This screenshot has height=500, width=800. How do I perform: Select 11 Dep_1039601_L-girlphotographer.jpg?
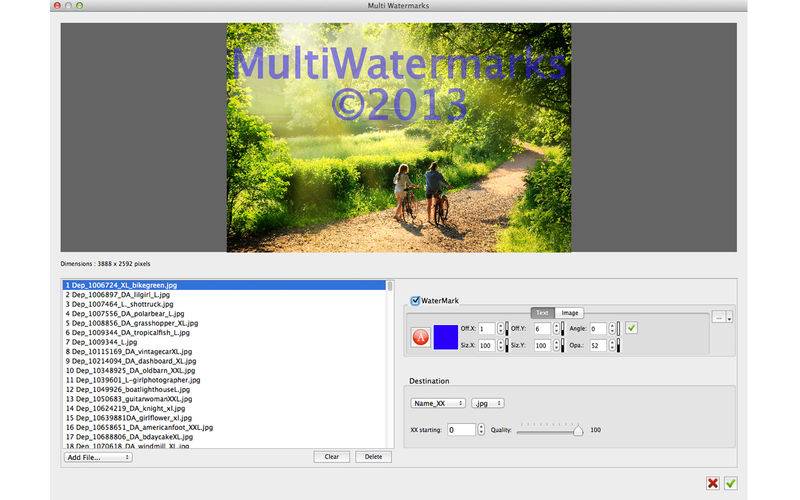[x=224, y=380]
